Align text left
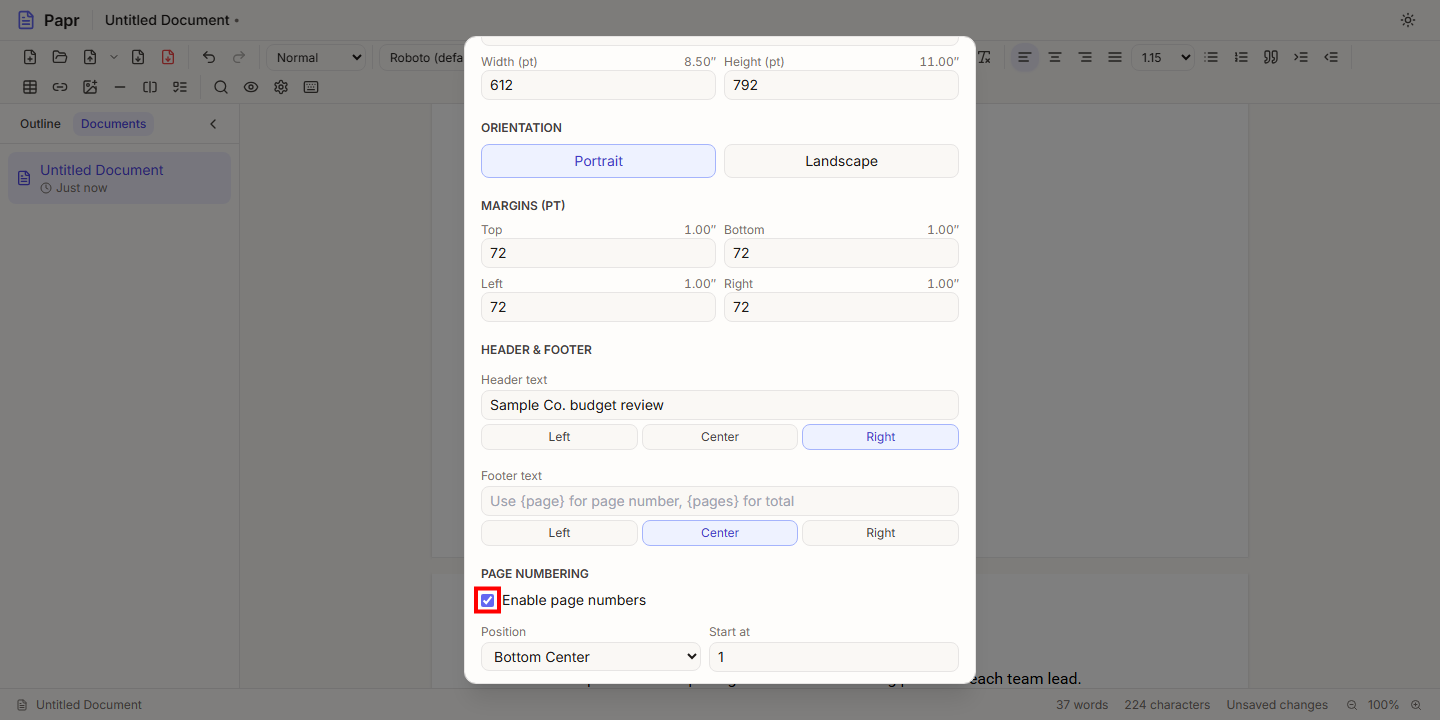This screenshot has width=1440, height=720. pyautogui.click(x=1024, y=57)
